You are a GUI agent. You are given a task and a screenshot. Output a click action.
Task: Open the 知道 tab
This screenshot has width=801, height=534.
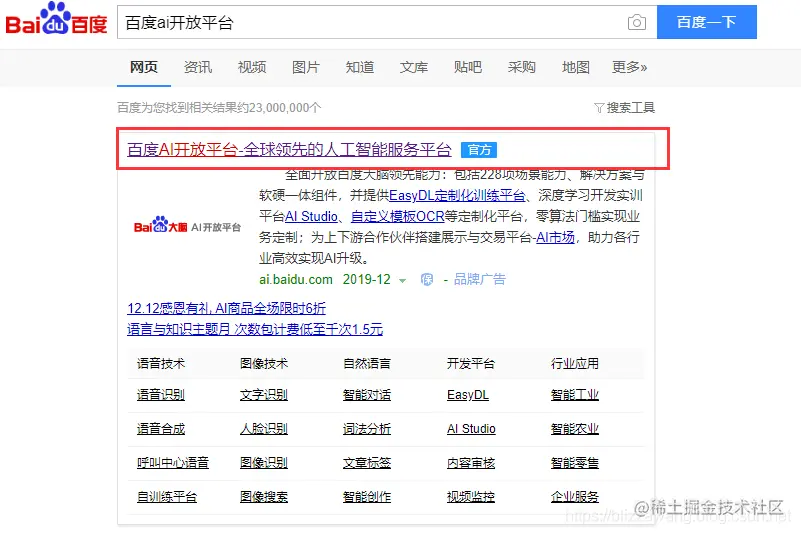coord(360,67)
